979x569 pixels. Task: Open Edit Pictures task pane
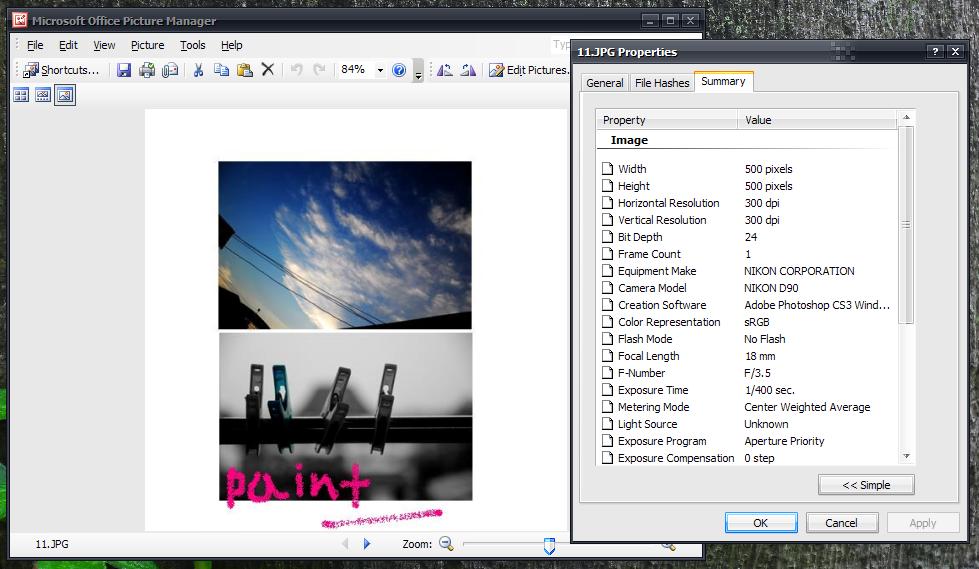point(528,70)
